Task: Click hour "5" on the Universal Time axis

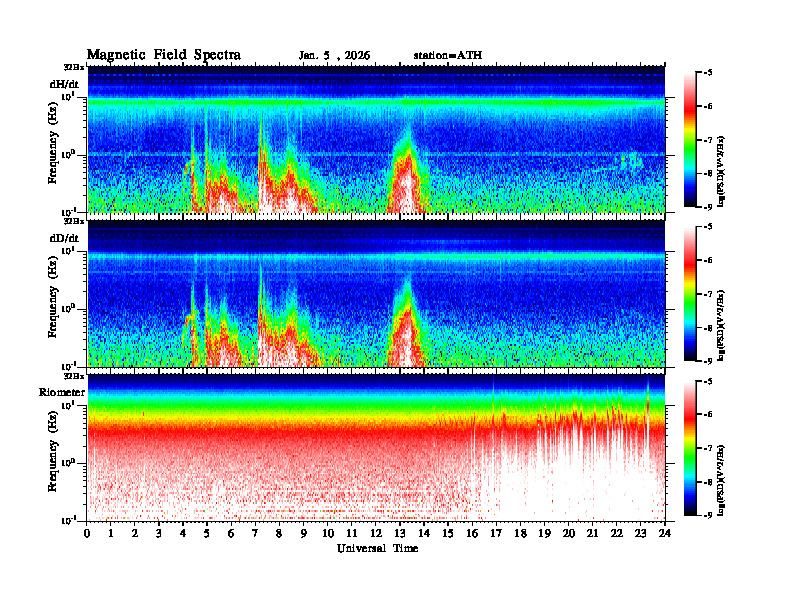Action: [207, 534]
